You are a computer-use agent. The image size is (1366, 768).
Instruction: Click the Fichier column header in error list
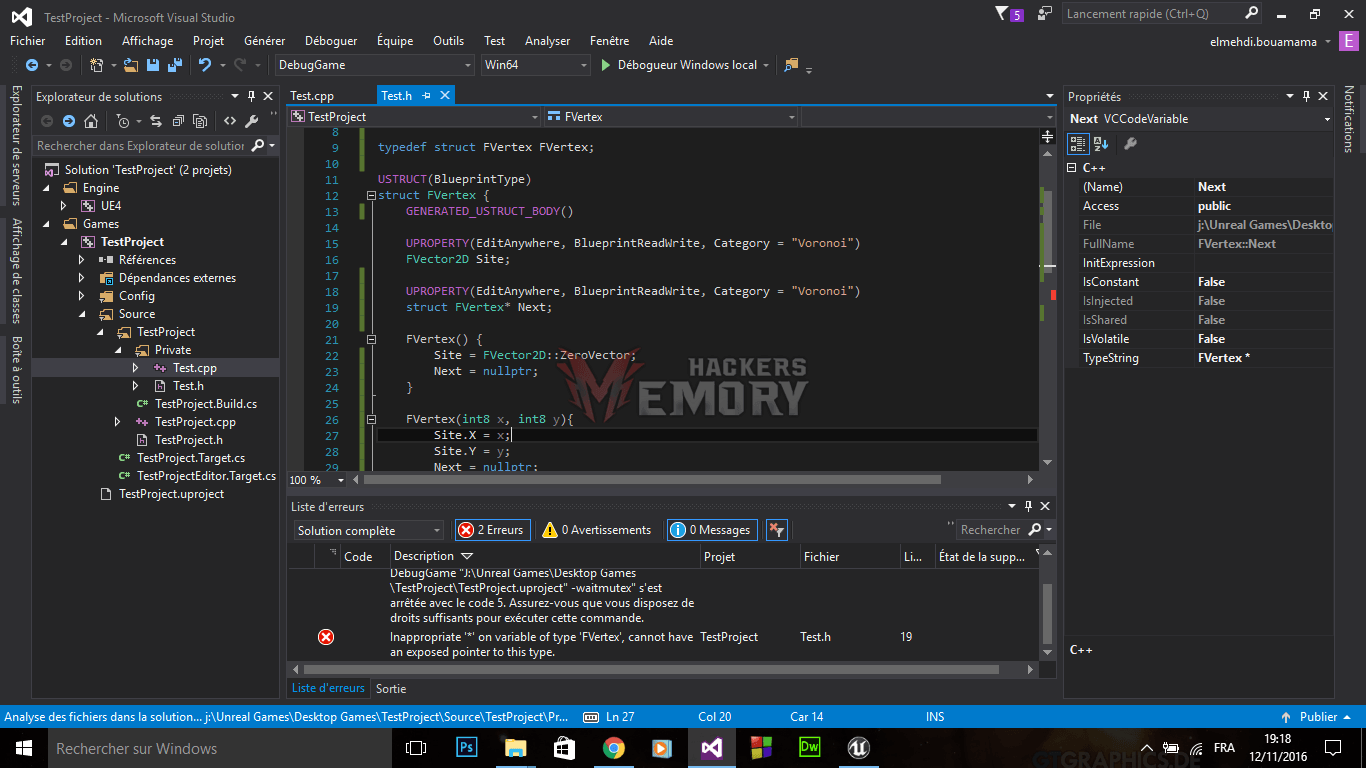click(850, 556)
